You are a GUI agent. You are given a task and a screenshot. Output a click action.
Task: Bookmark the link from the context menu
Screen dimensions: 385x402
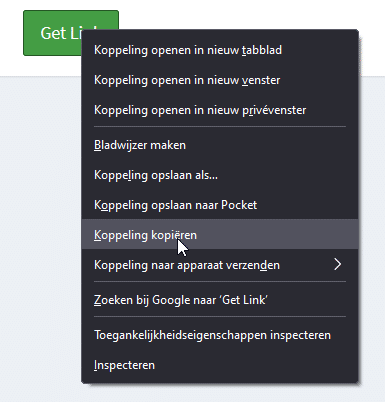pyautogui.click(x=220, y=145)
